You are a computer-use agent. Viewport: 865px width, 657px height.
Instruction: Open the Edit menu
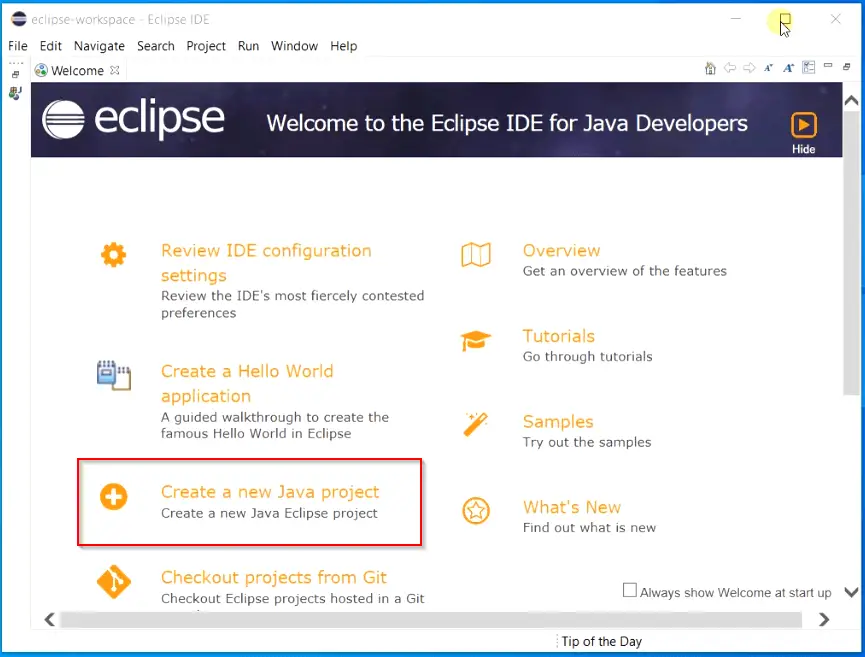click(51, 46)
